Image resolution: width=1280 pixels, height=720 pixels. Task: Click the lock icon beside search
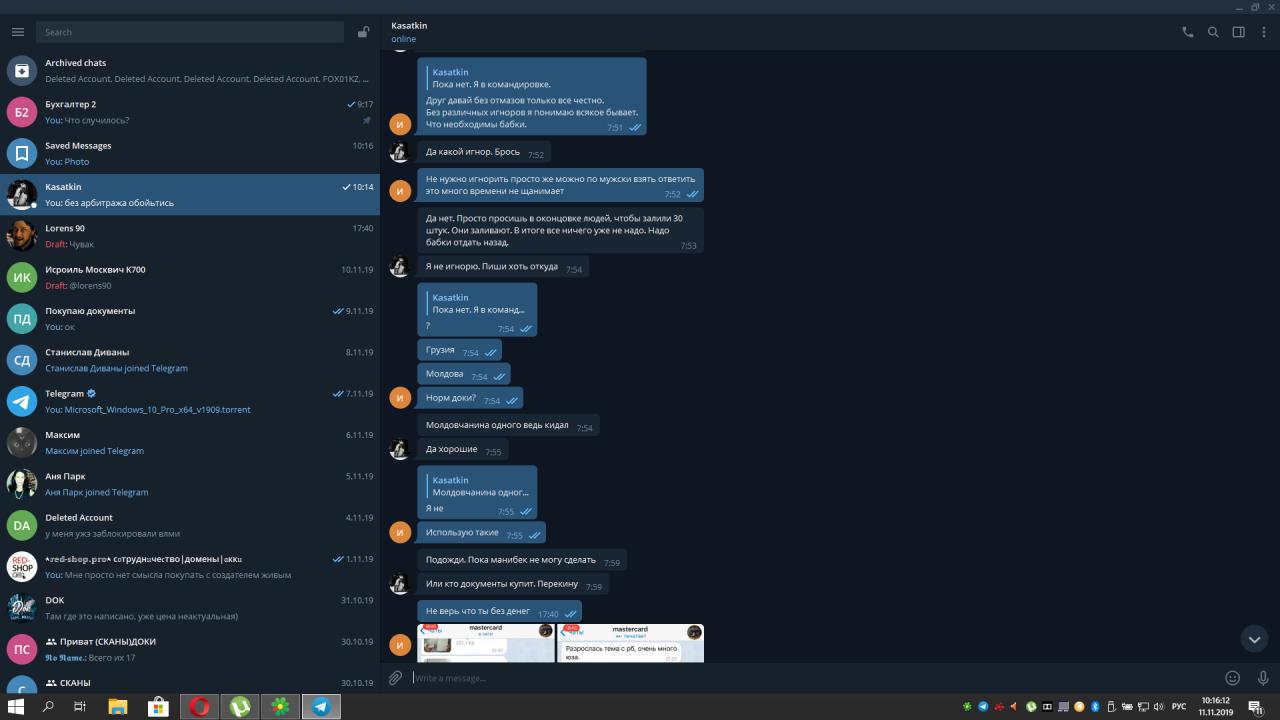[363, 32]
